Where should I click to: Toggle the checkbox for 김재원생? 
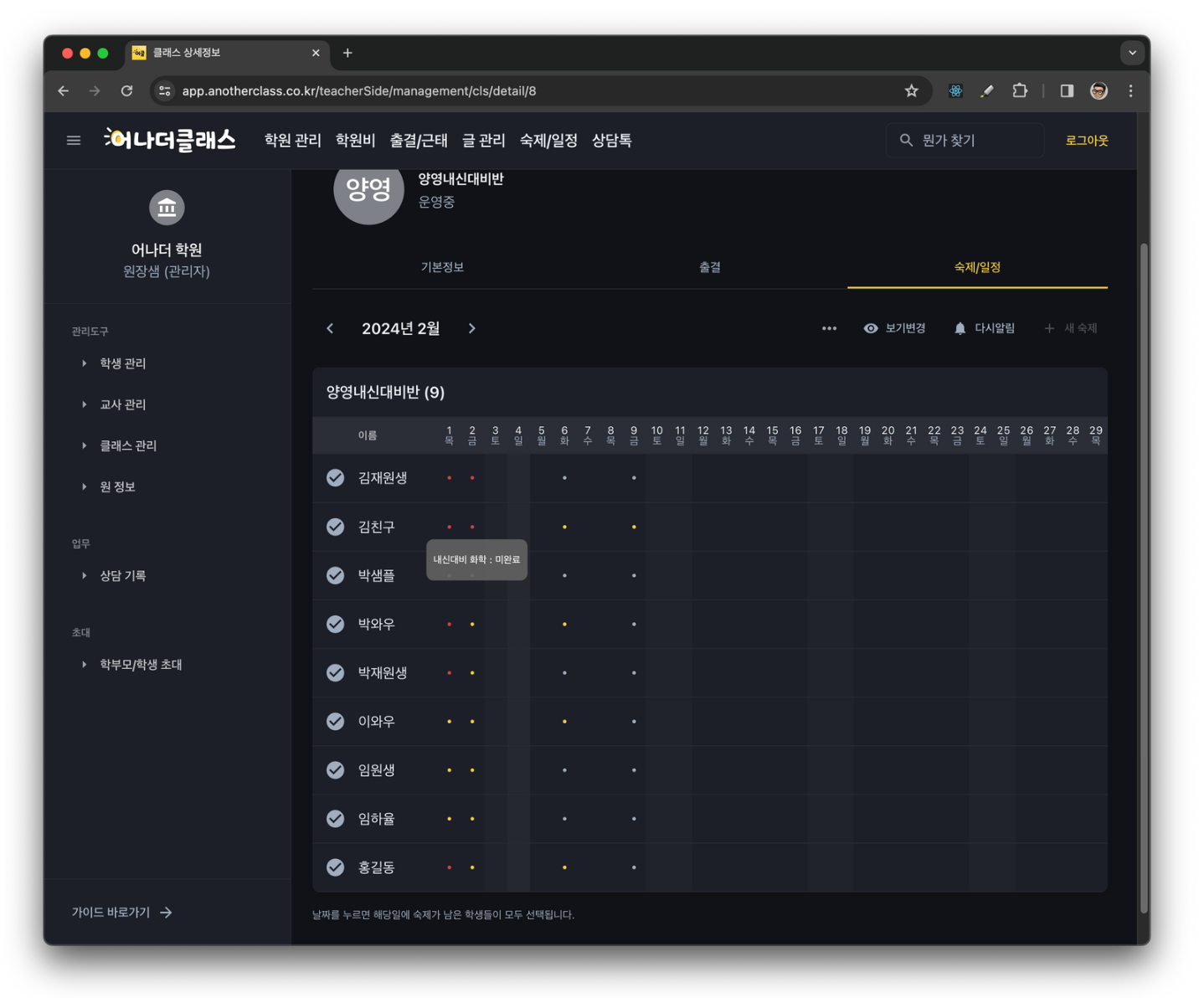pos(336,478)
